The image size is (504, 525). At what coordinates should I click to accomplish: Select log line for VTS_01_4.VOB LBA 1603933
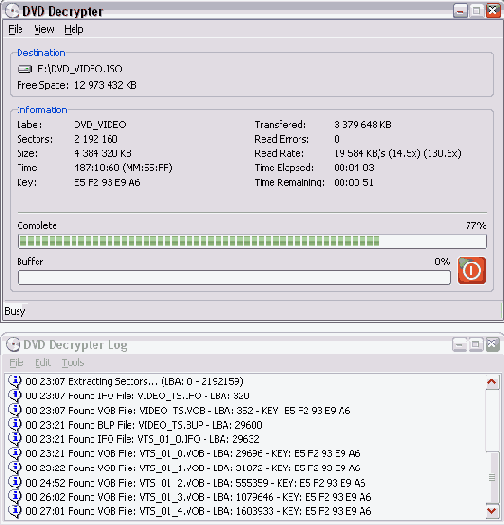coord(198,511)
